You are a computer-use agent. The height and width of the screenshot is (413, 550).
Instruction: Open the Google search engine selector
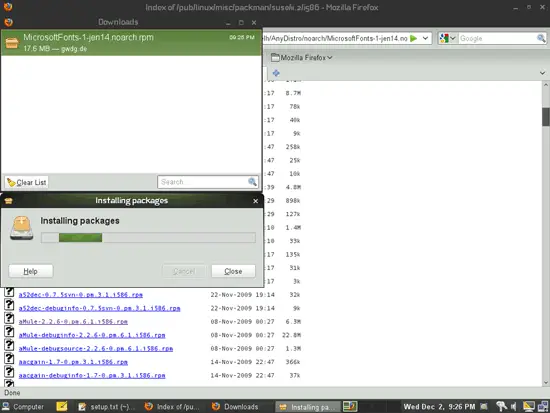(x=448, y=38)
